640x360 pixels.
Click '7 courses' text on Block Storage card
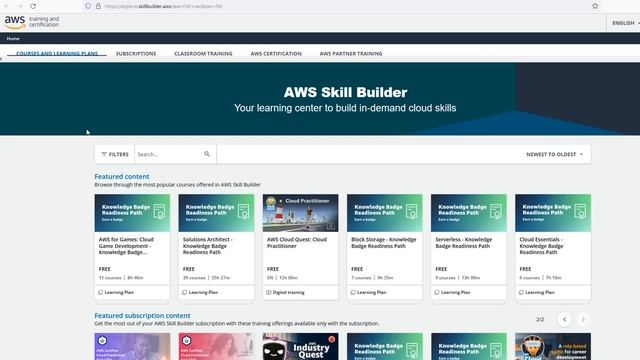pos(361,278)
